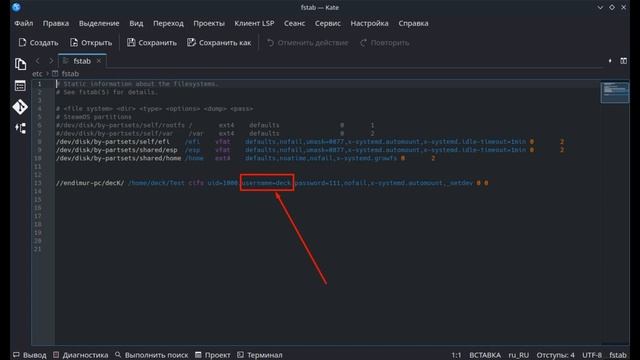Screen dimensions: 640x360
Task: Open the Сервис menu
Action: 328,23
